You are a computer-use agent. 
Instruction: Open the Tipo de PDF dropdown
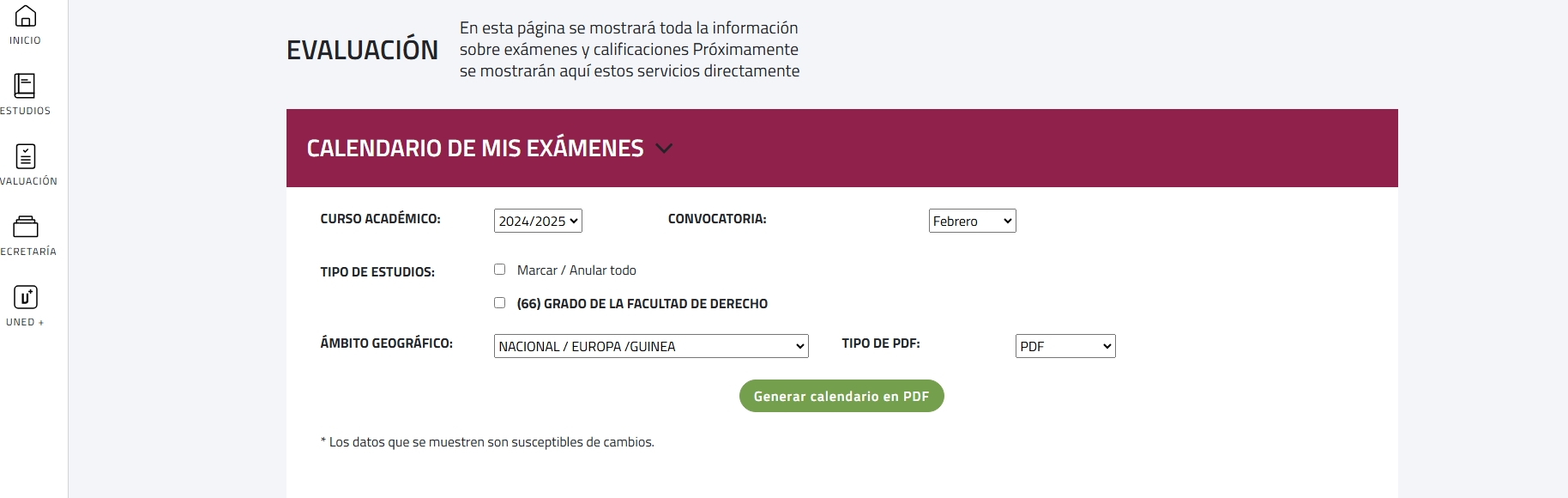click(1064, 346)
